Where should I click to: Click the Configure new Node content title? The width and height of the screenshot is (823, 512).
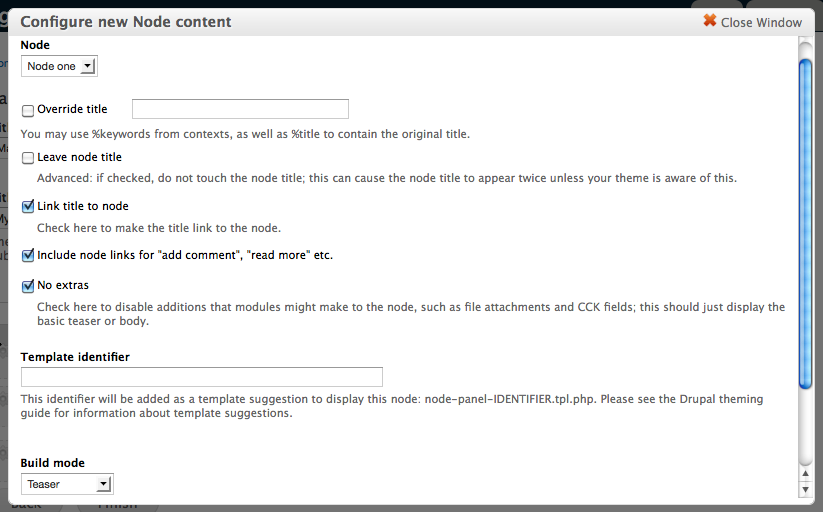click(126, 21)
